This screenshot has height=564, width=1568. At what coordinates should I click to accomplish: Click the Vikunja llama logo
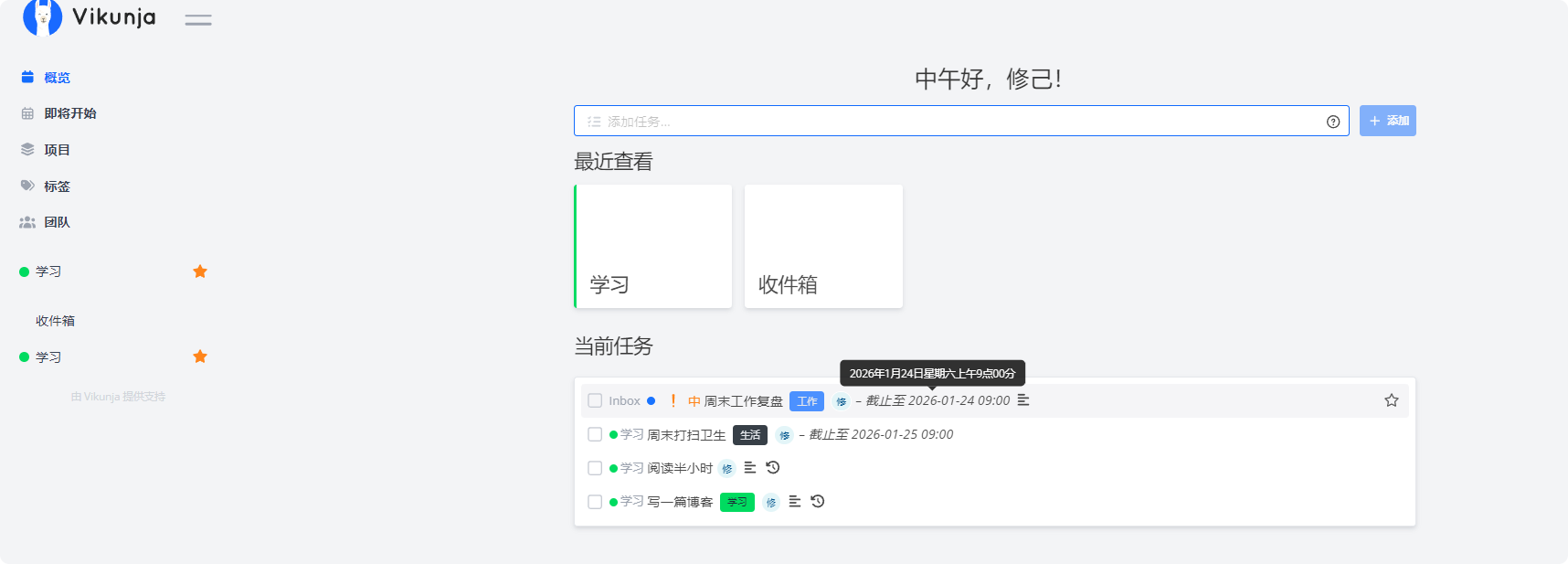[x=42, y=17]
